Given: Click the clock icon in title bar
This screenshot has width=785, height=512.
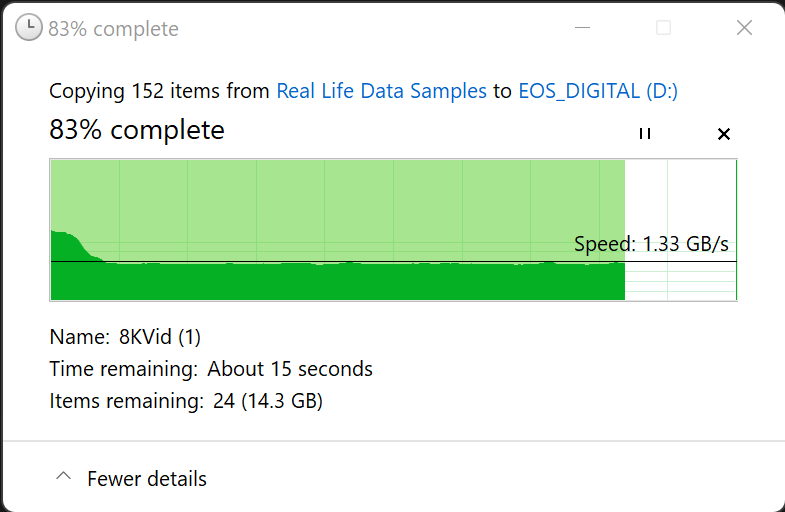Looking at the screenshot, I should (30, 28).
